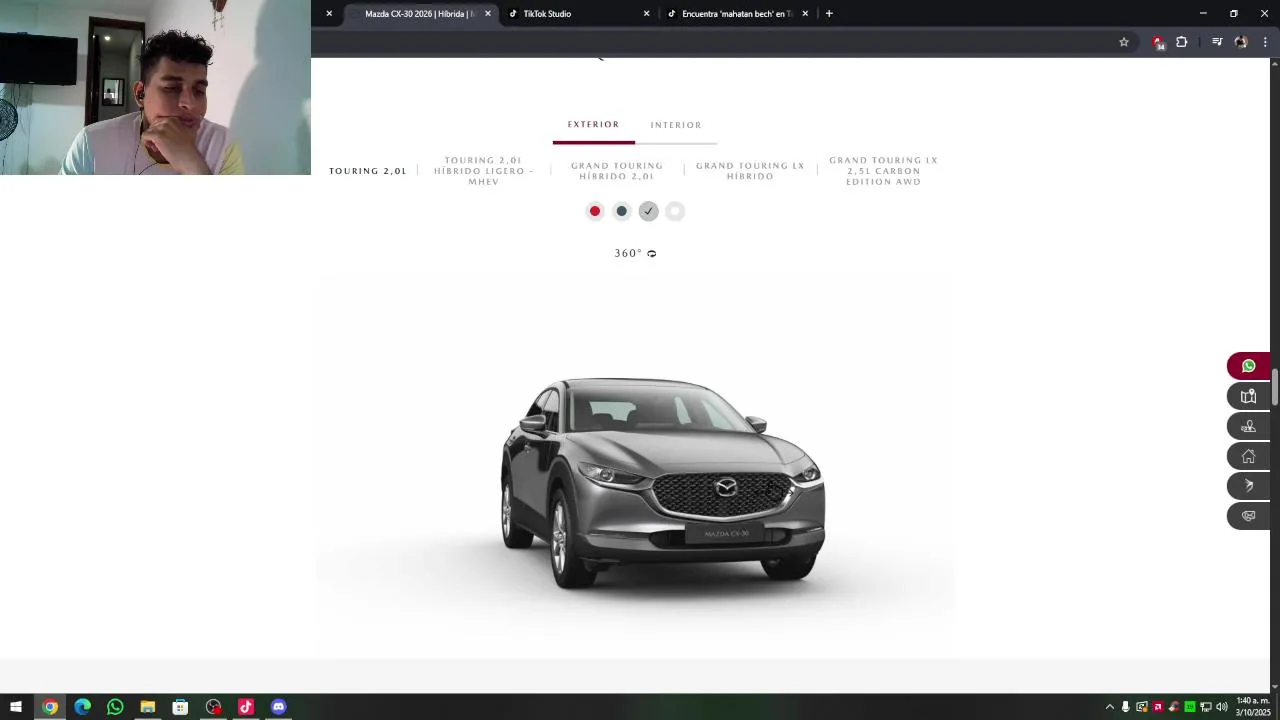Switch to the Mazda CX-30 2026 tab
Image resolution: width=1280 pixels, height=720 pixels.
click(419, 14)
